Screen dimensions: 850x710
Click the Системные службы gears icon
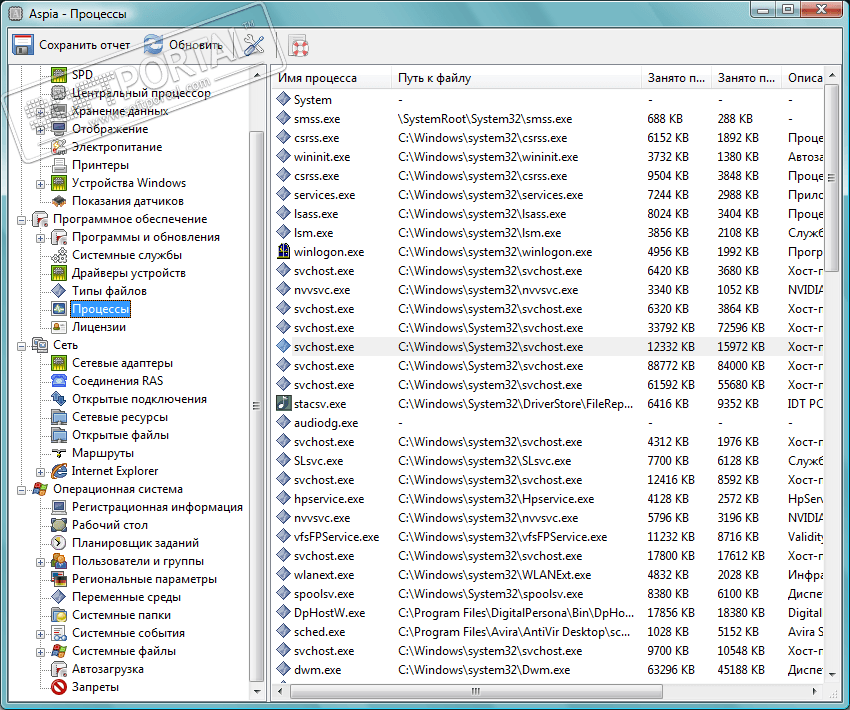tap(59, 255)
